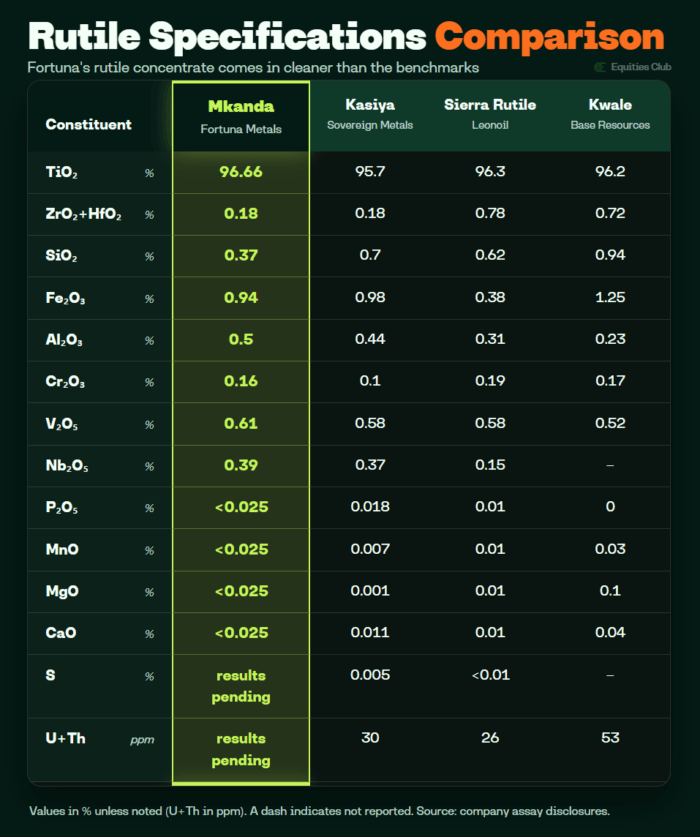700x837 pixels.
Task: Click the Fe₂O₃ row label
Action: tap(65, 298)
